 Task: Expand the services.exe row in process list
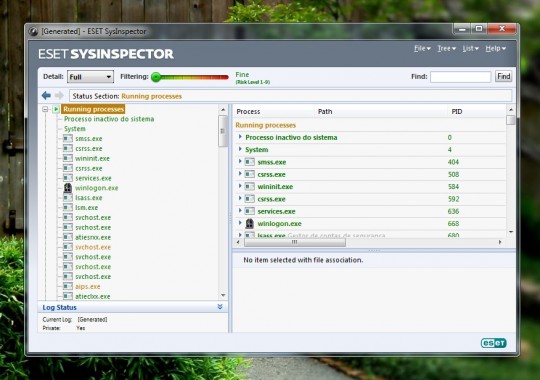click(240, 210)
